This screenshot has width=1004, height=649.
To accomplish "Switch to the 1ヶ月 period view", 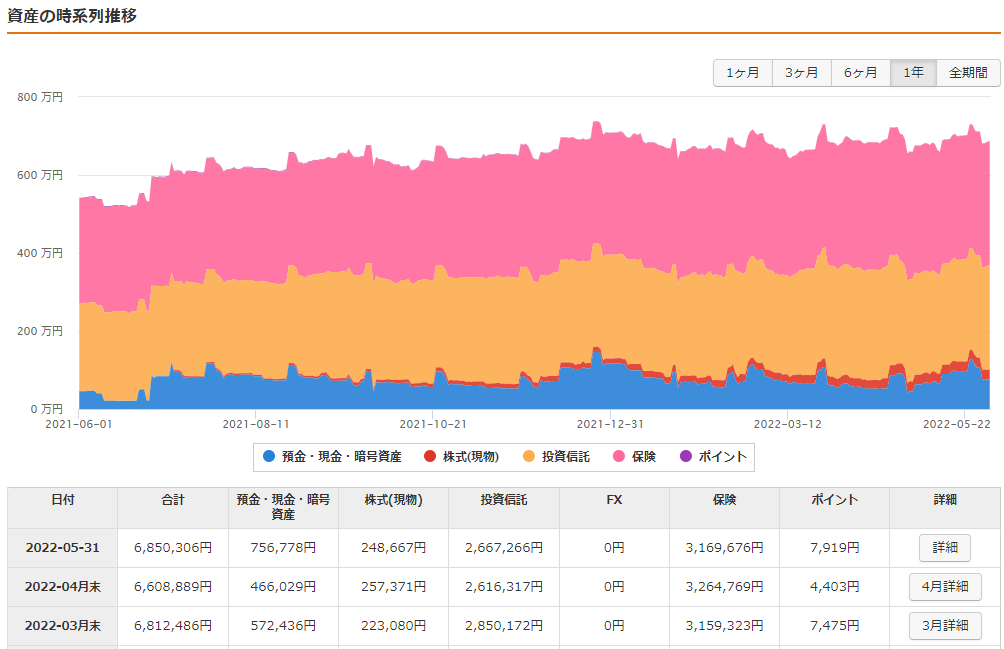I will [742, 72].
